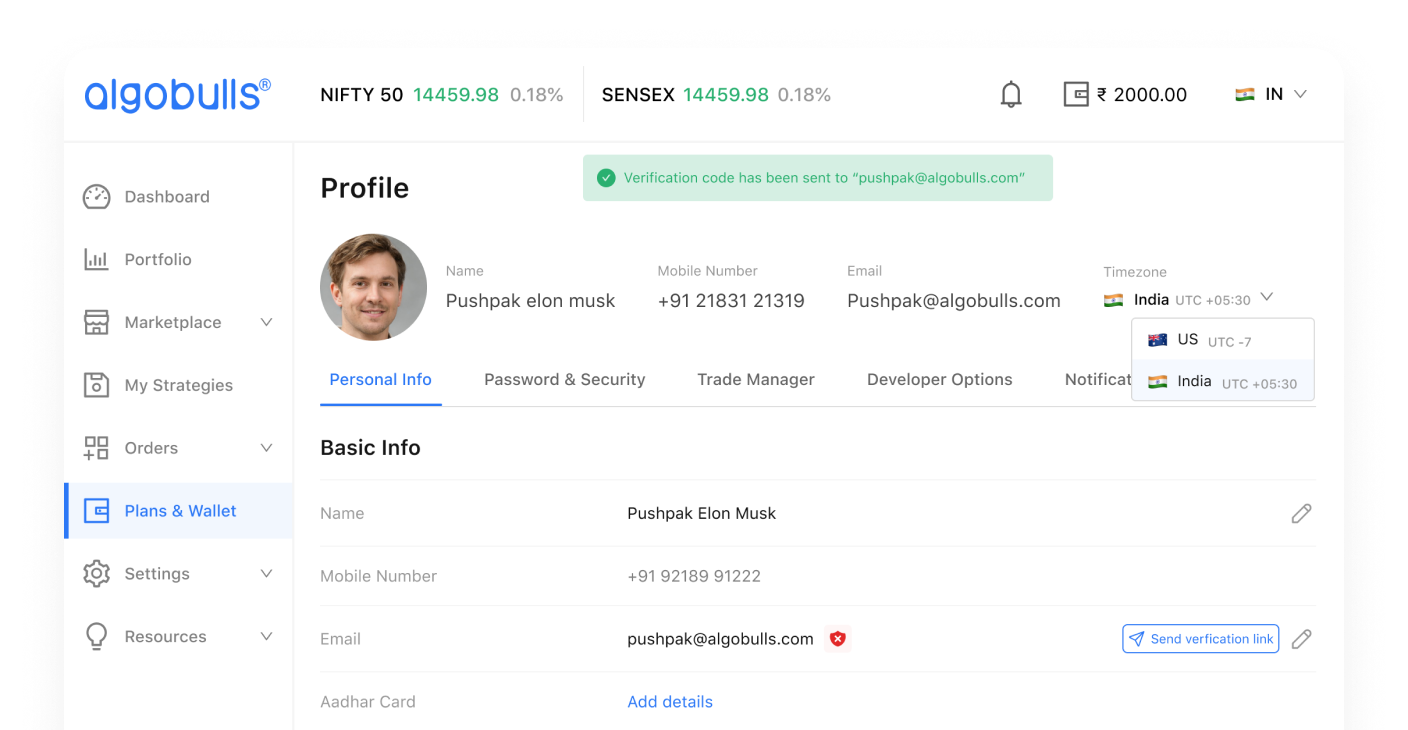
Task: Switch to the Trade Manager tab
Action: click(x=756, y=380)
